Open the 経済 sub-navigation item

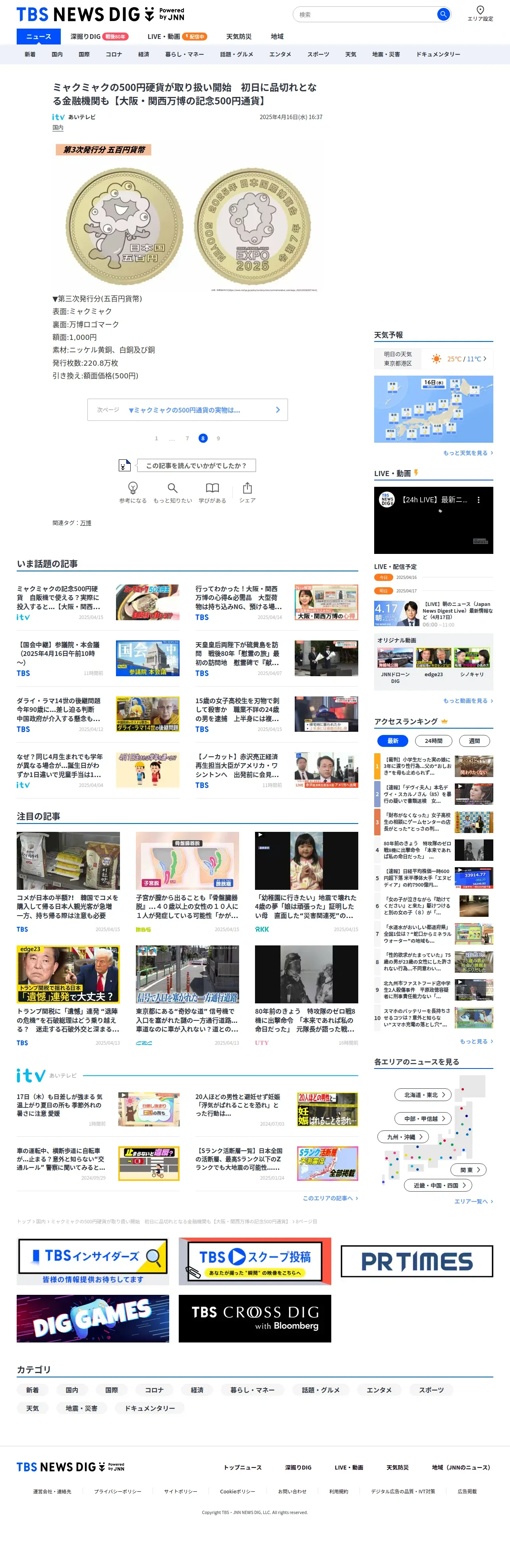coord(144,54)
